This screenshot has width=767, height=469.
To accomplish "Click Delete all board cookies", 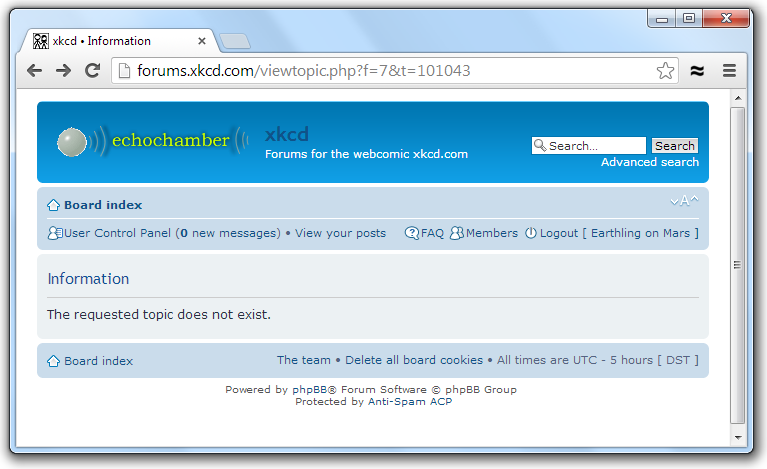I will [414, 360].
